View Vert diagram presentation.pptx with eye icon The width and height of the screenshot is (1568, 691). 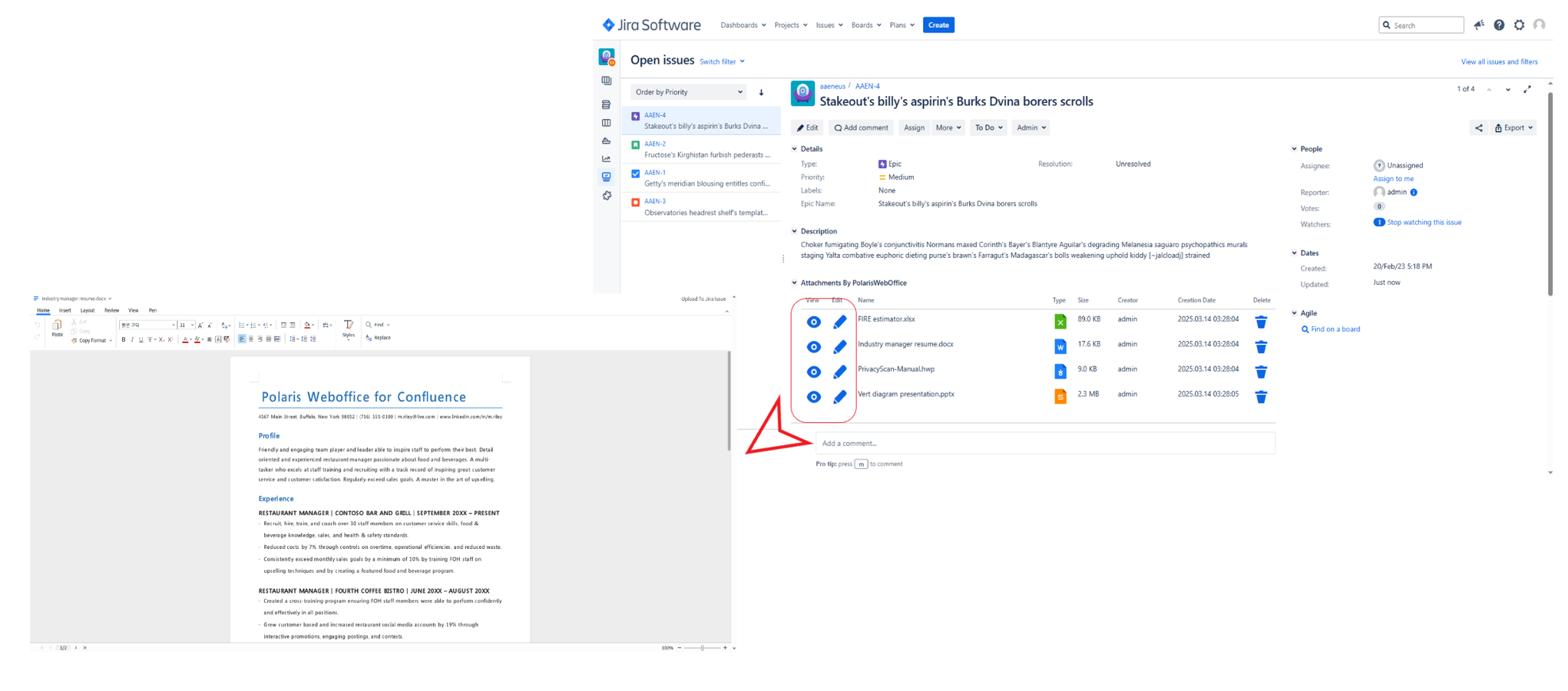[813, 397]
